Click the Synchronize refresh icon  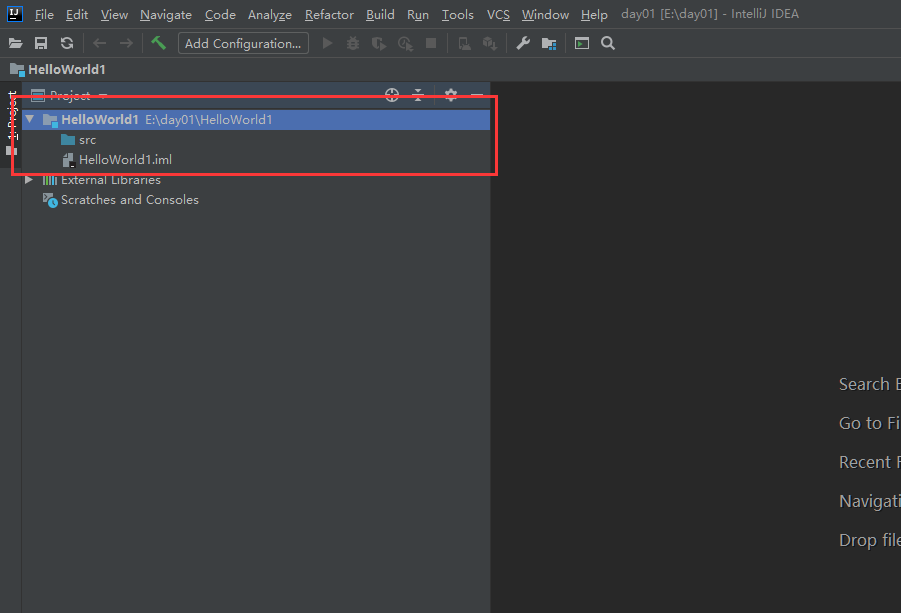tap(67, 43)
